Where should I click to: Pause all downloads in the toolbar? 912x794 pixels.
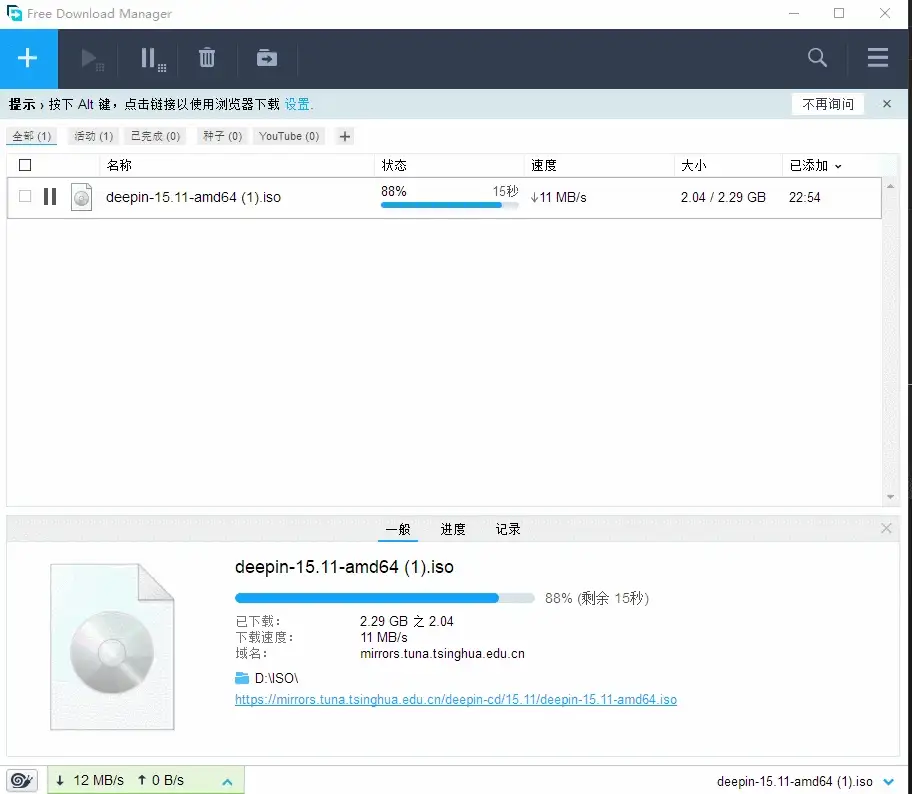pyautogui.click(x=153, y=59)
